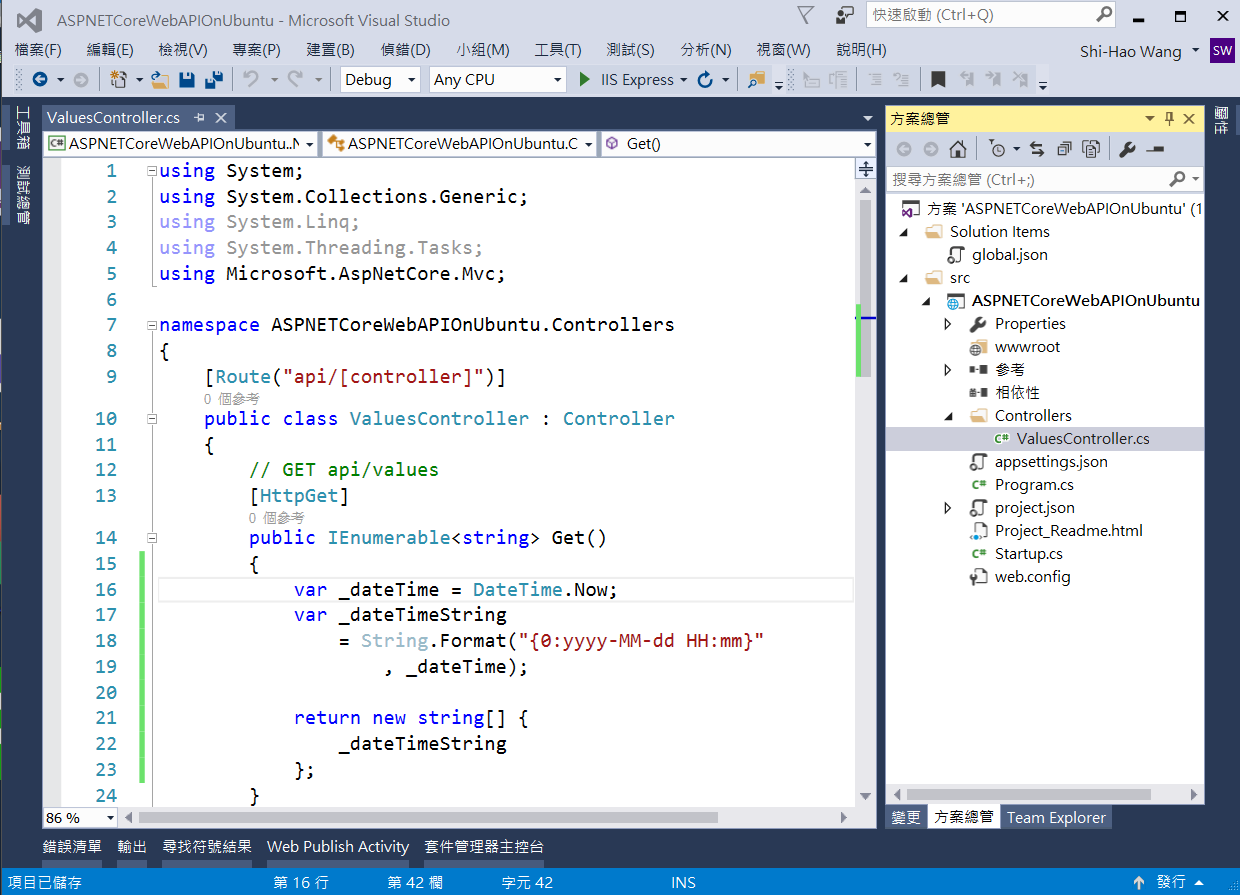Switch to the 變更 tab

coord(906,817)
